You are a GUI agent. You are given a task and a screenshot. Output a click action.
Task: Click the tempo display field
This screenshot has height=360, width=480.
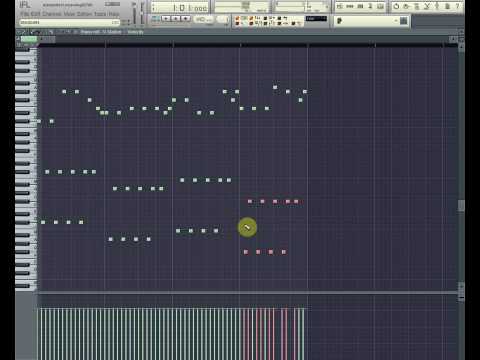tap(204, 19)
